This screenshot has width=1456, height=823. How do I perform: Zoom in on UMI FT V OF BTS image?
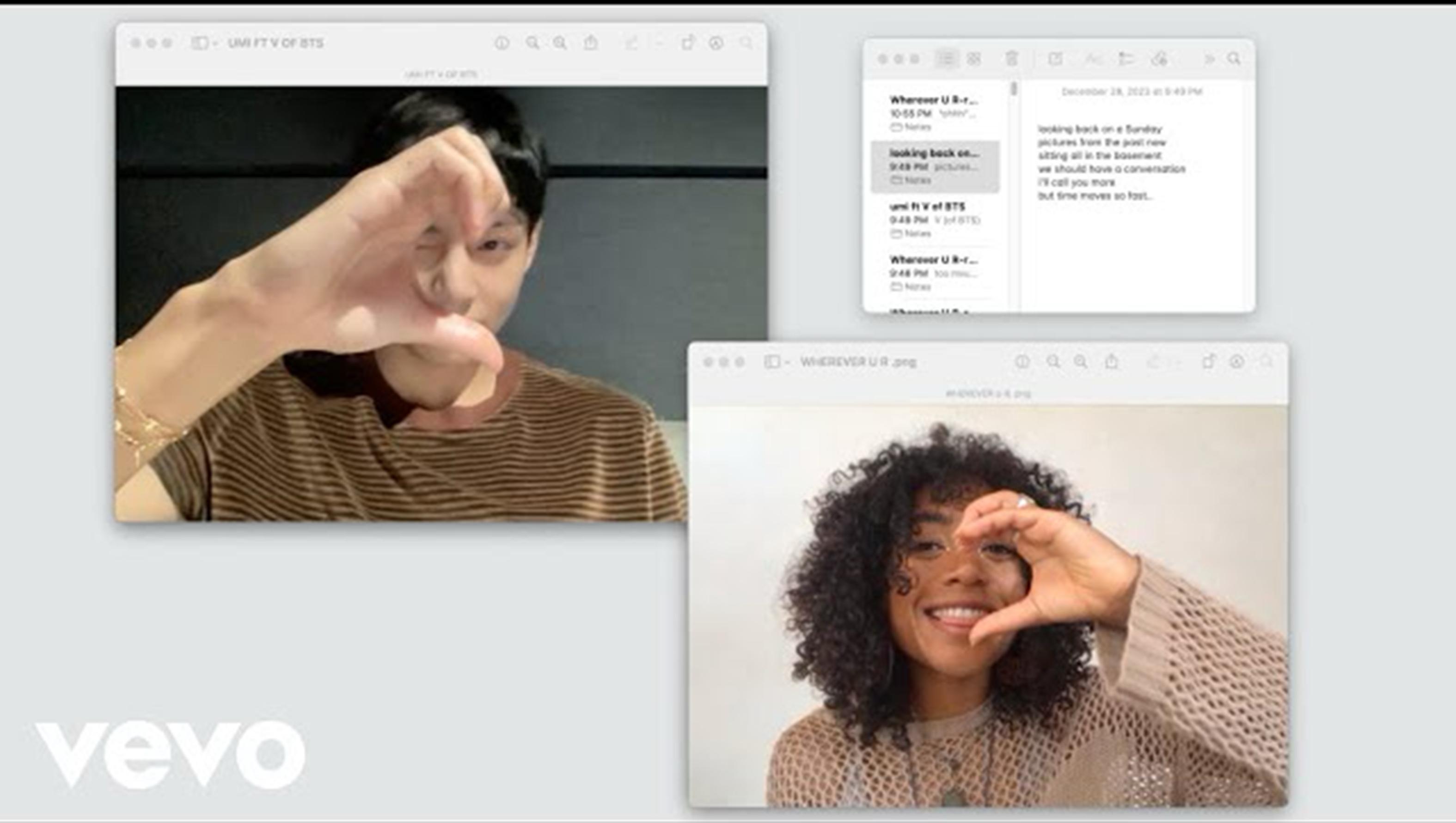pyautogui.click(x=560, y=43)
